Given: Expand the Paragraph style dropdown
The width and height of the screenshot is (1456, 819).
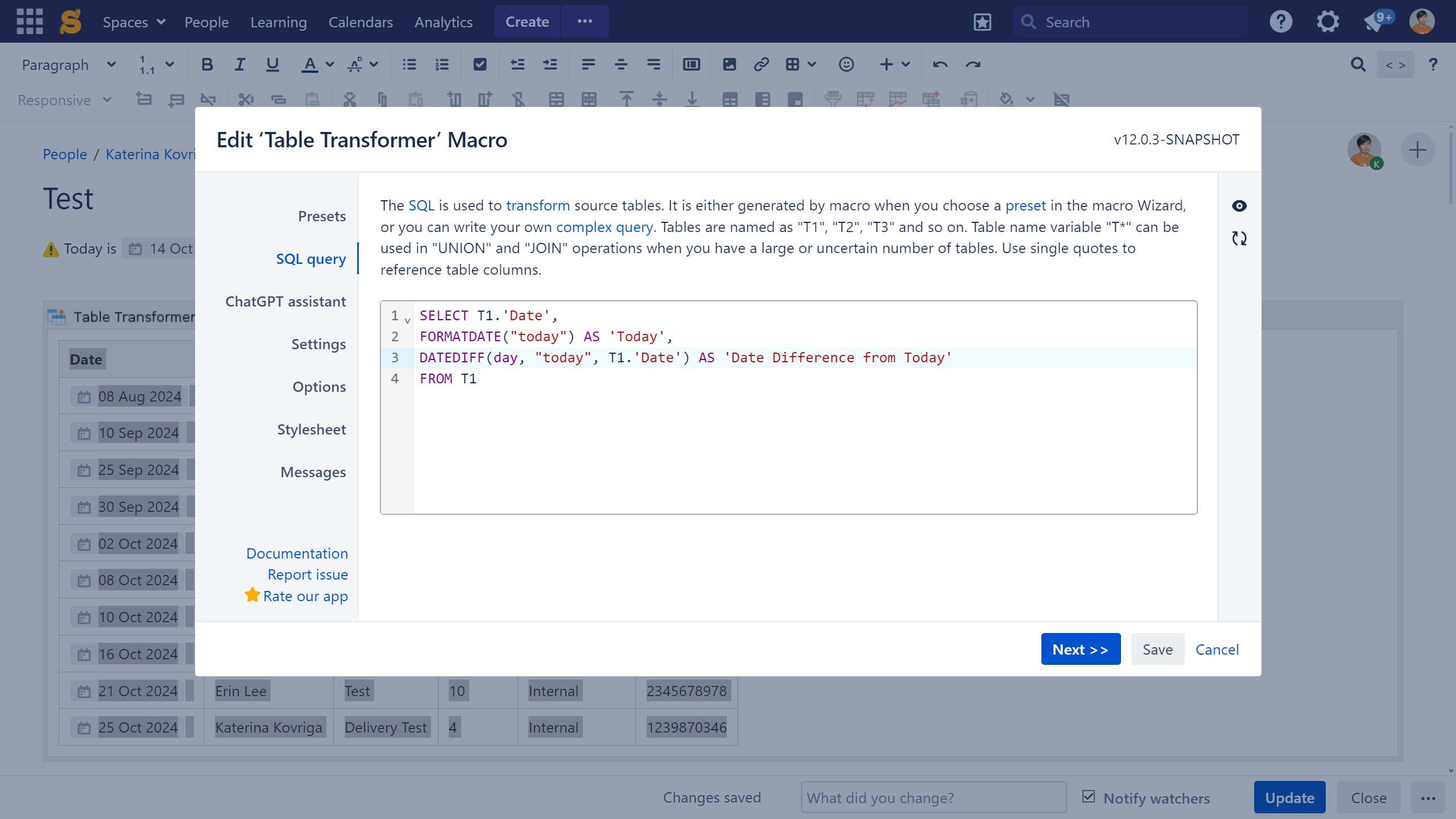Looking at the screenshot, I should 68,65.
